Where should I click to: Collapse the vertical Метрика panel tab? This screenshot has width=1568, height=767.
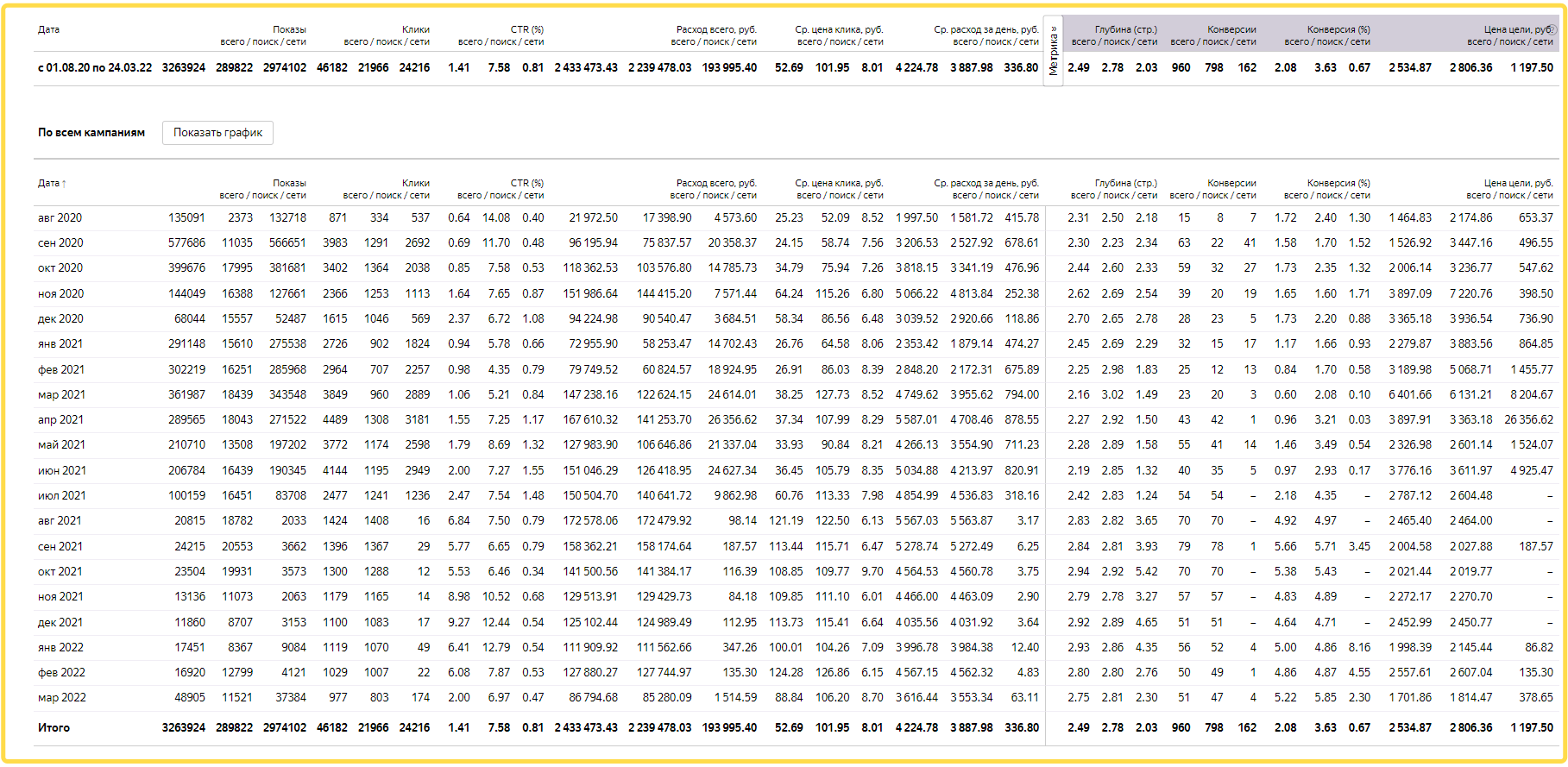tap(1054, 50)
